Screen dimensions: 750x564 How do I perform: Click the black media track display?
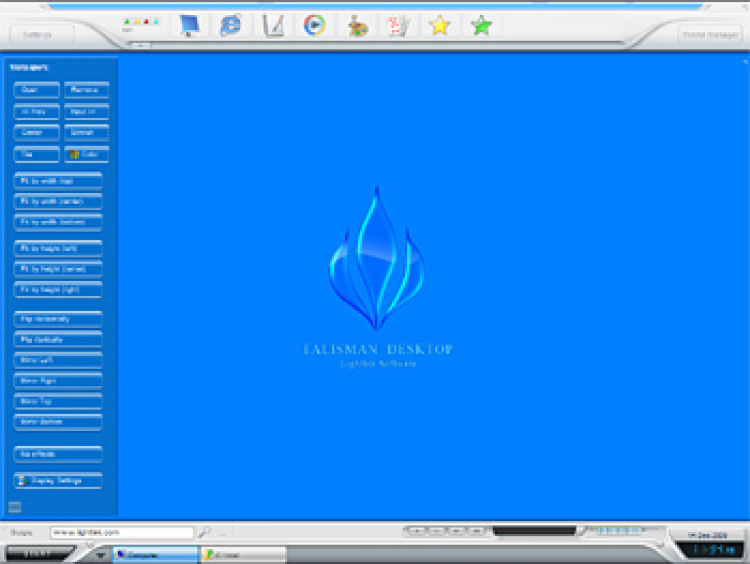pos(534,531)
